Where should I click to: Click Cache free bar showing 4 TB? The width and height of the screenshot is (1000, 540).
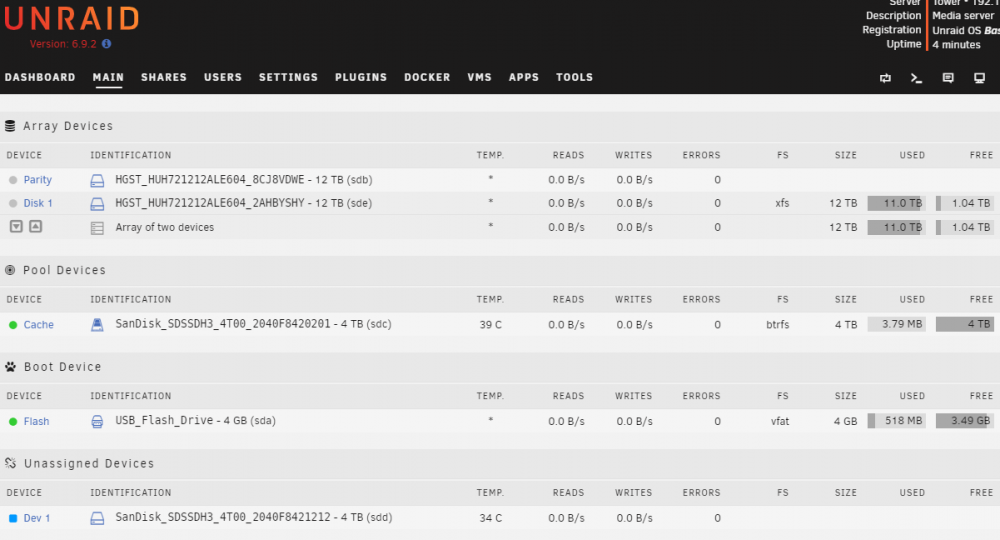[965, 325]
